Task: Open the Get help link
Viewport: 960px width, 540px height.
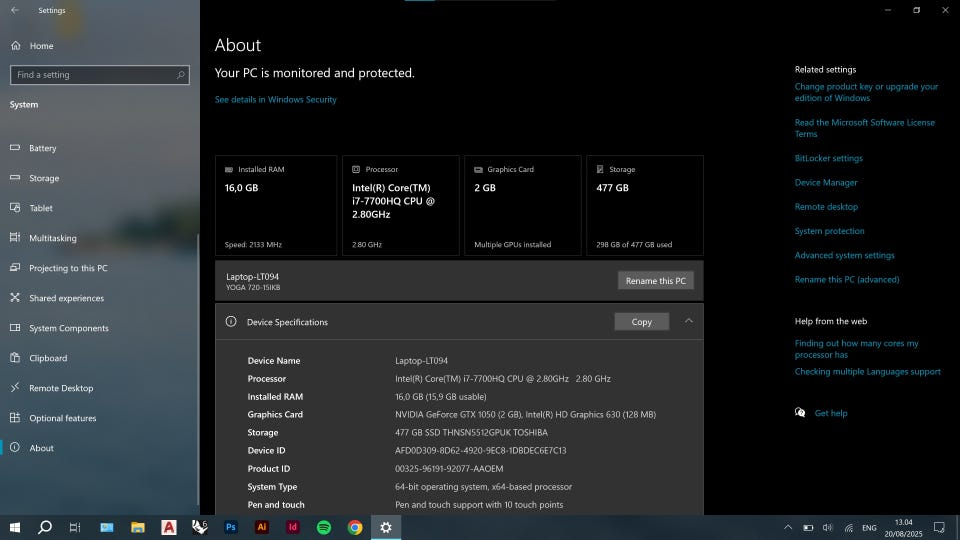Action: coord(830,413)
